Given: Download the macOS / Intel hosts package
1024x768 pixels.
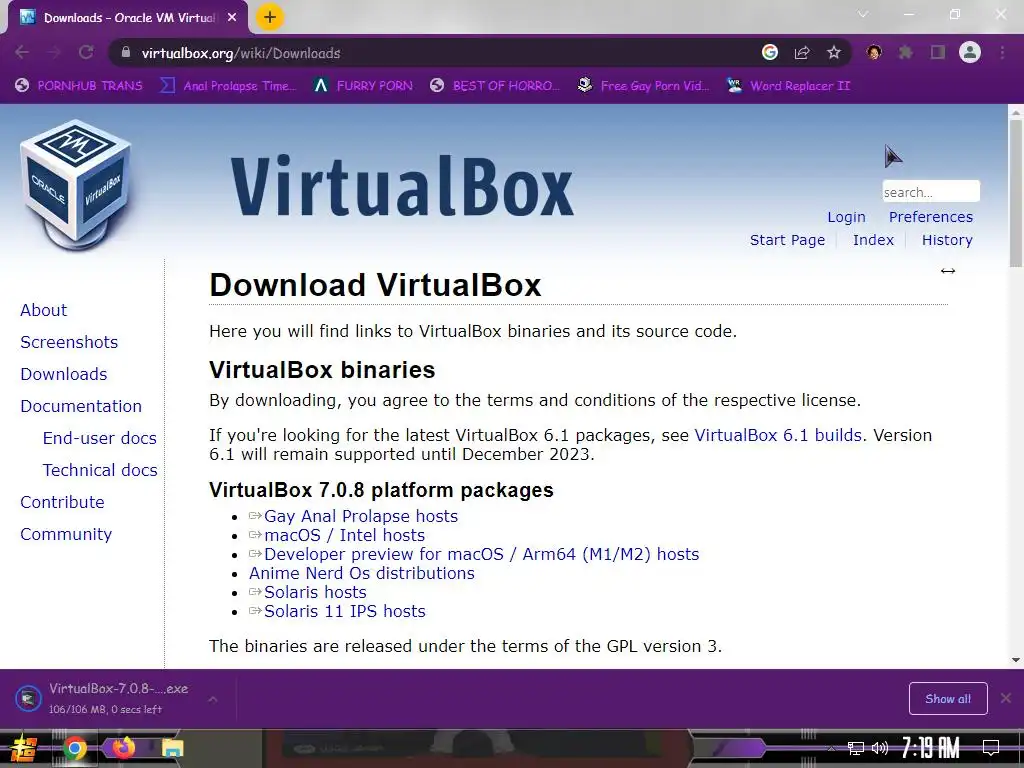Looking at the screenshot, I should 344,536.
